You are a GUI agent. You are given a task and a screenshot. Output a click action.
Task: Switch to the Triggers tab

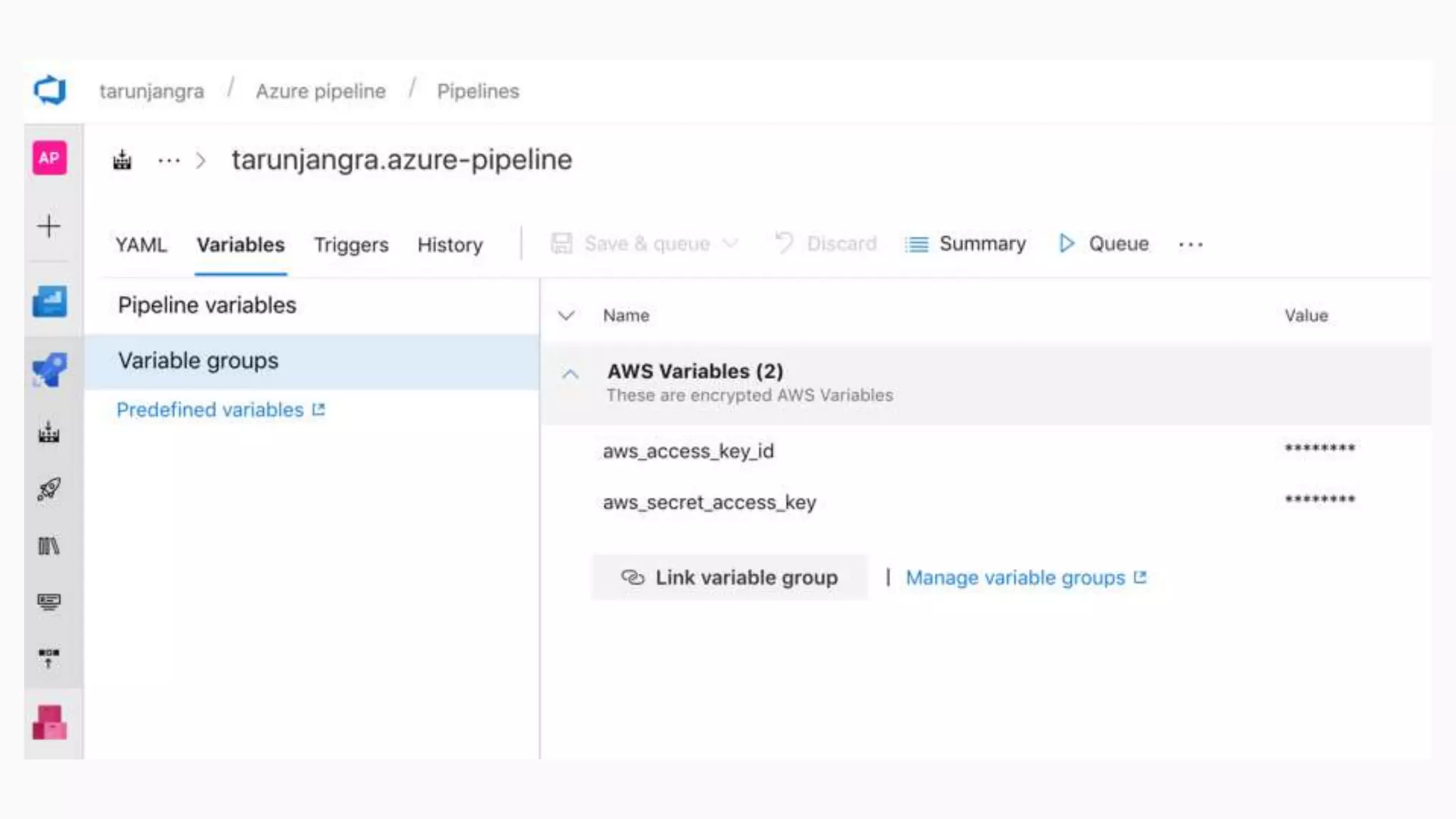click(x=351, y=245)
